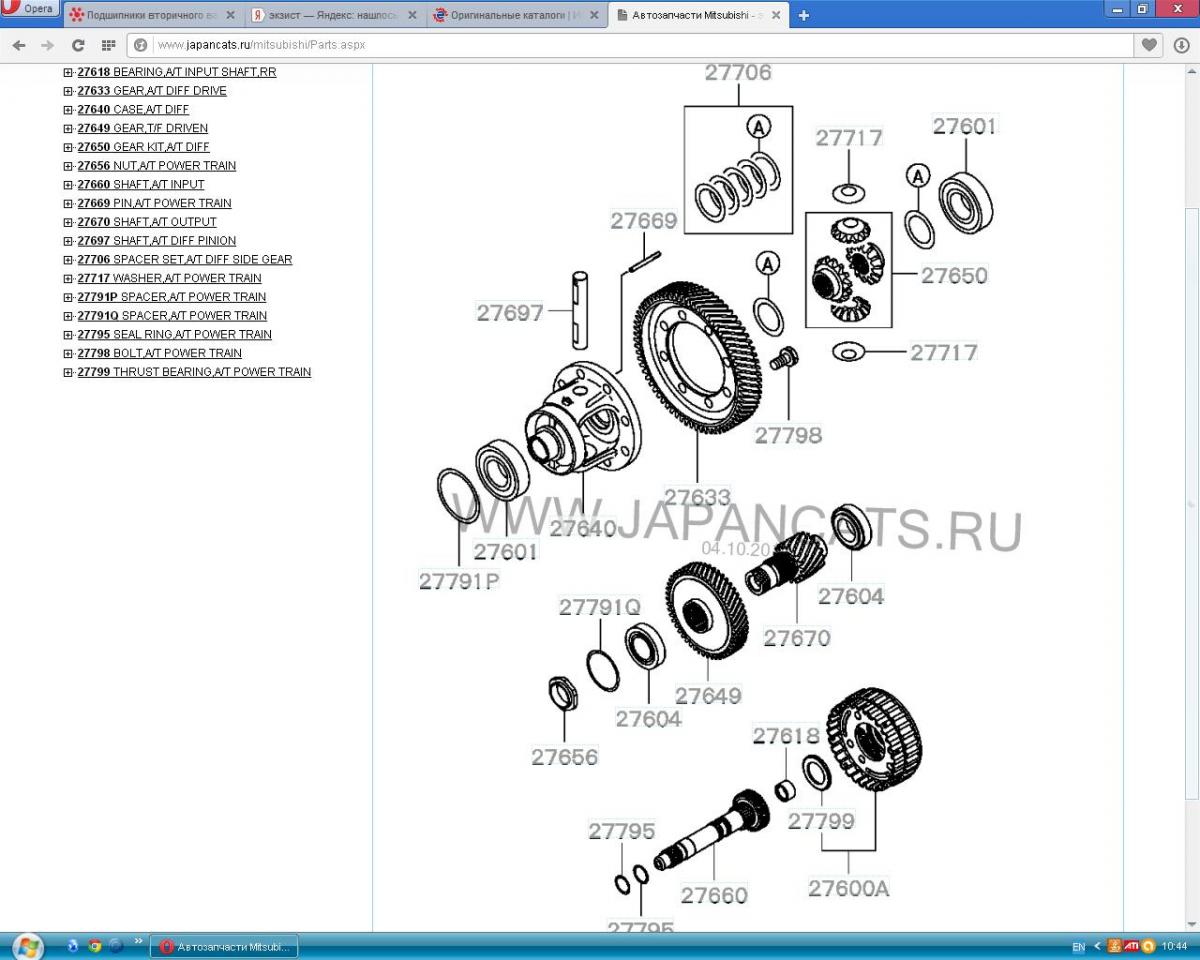Click the 27649 driven gear label
The height and width of the screenshot is (960, 1200).
(x=708, y=695)
